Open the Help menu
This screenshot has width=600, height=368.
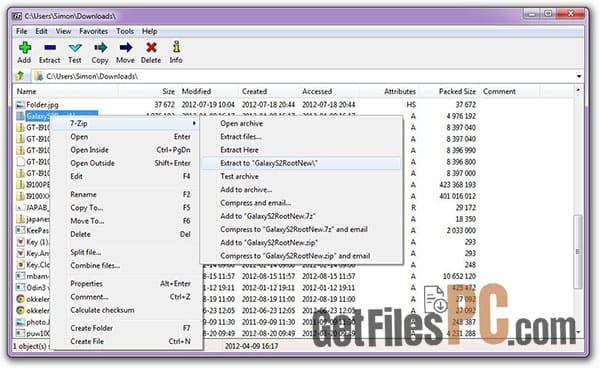point(150,31)
